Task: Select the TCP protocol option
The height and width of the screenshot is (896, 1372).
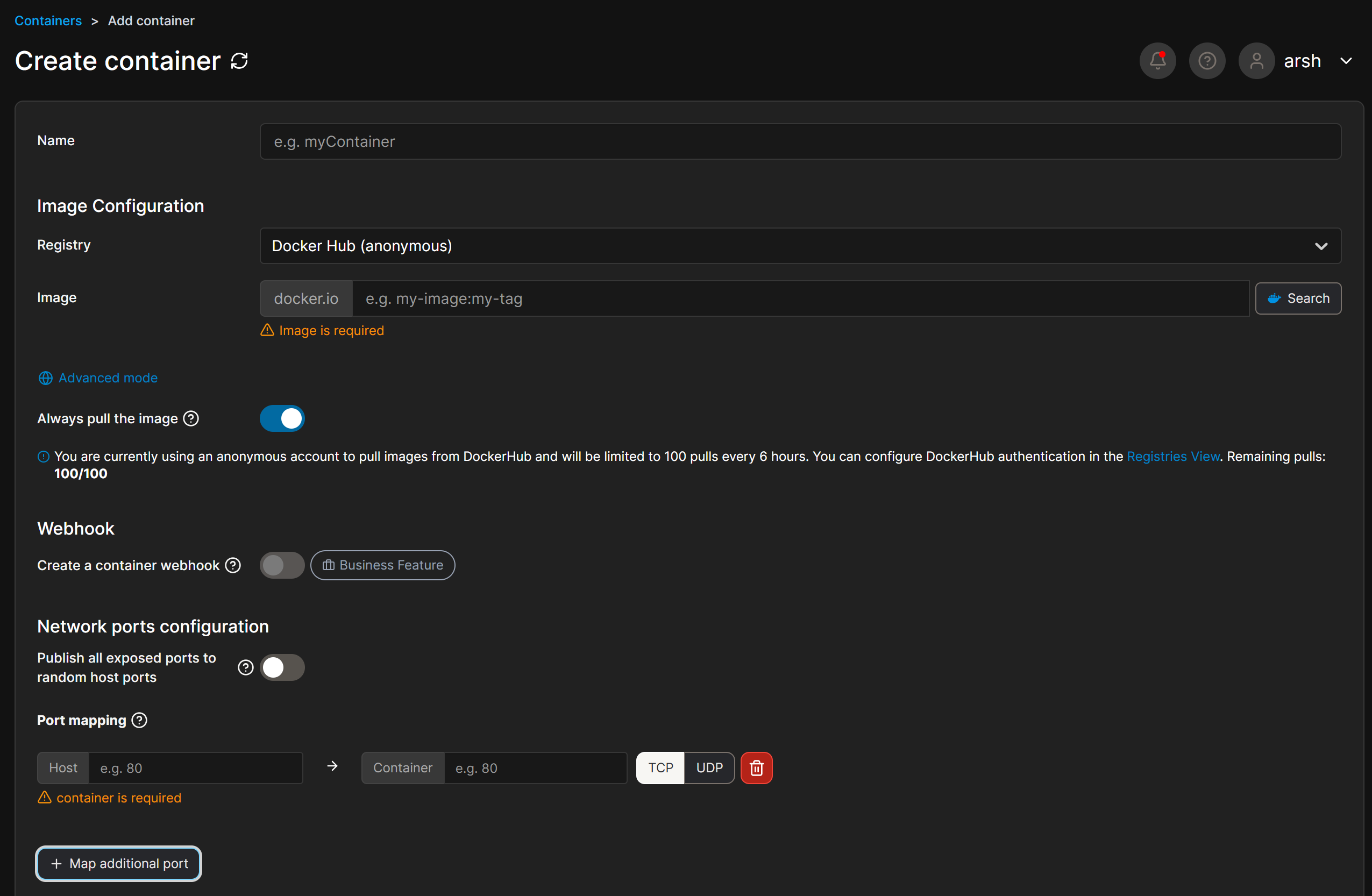Action: click(660, 768)
